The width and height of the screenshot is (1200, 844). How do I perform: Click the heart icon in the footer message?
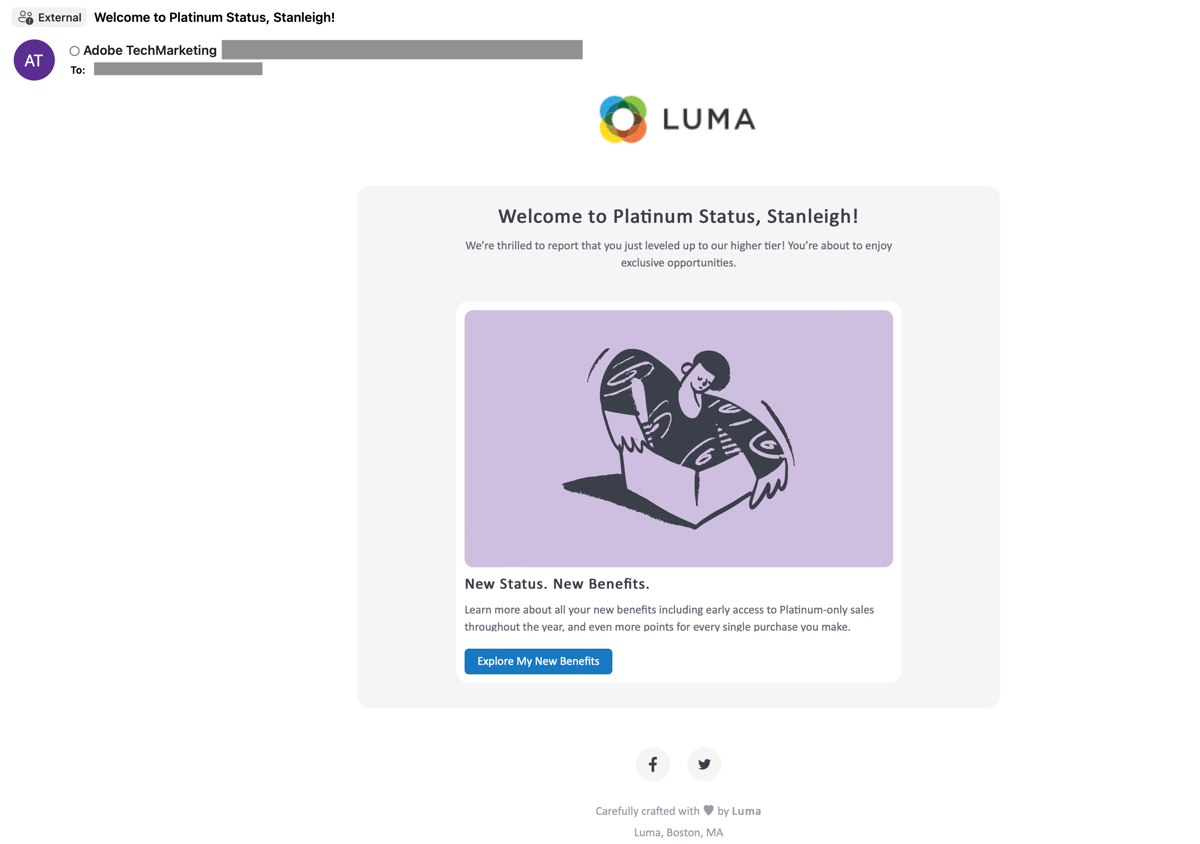(708, 810)
